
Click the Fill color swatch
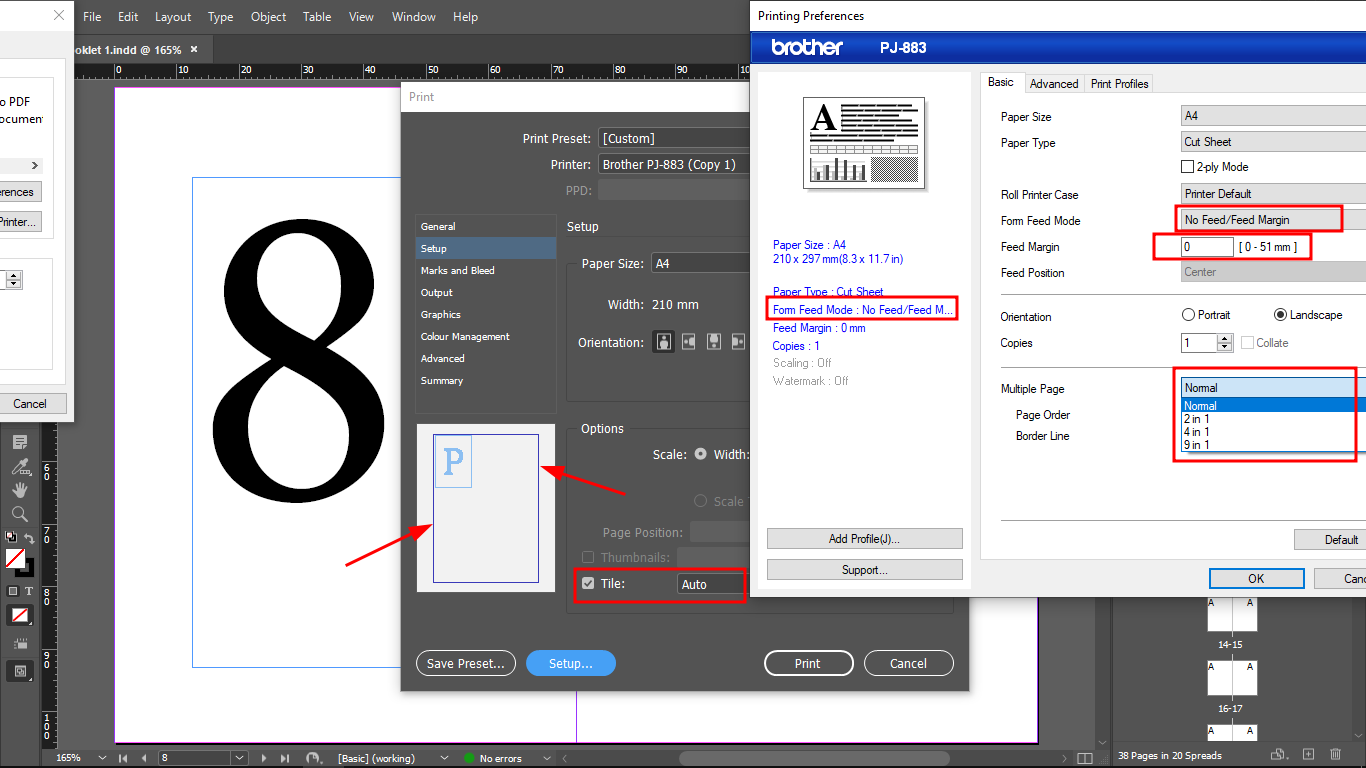pyautogui.click(x=16, y=560)
